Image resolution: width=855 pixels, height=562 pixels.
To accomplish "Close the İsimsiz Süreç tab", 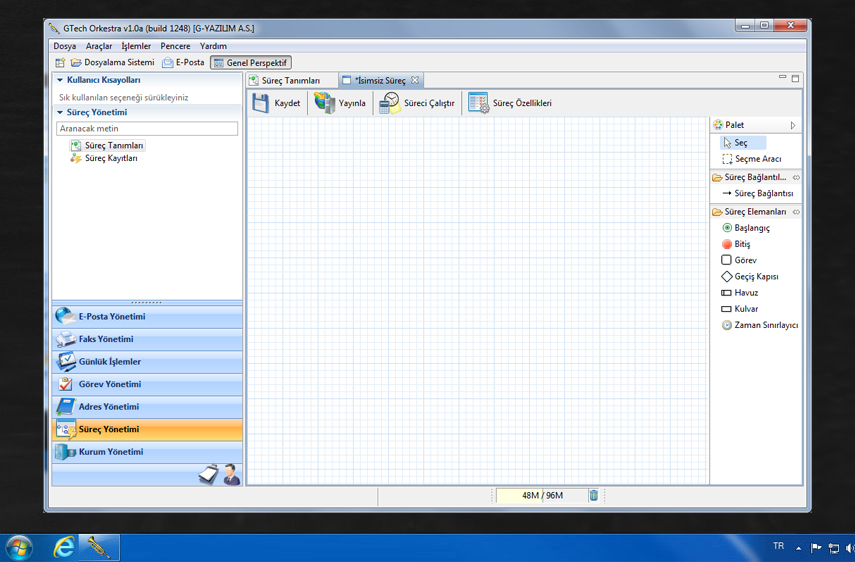I will click(415, 80).
